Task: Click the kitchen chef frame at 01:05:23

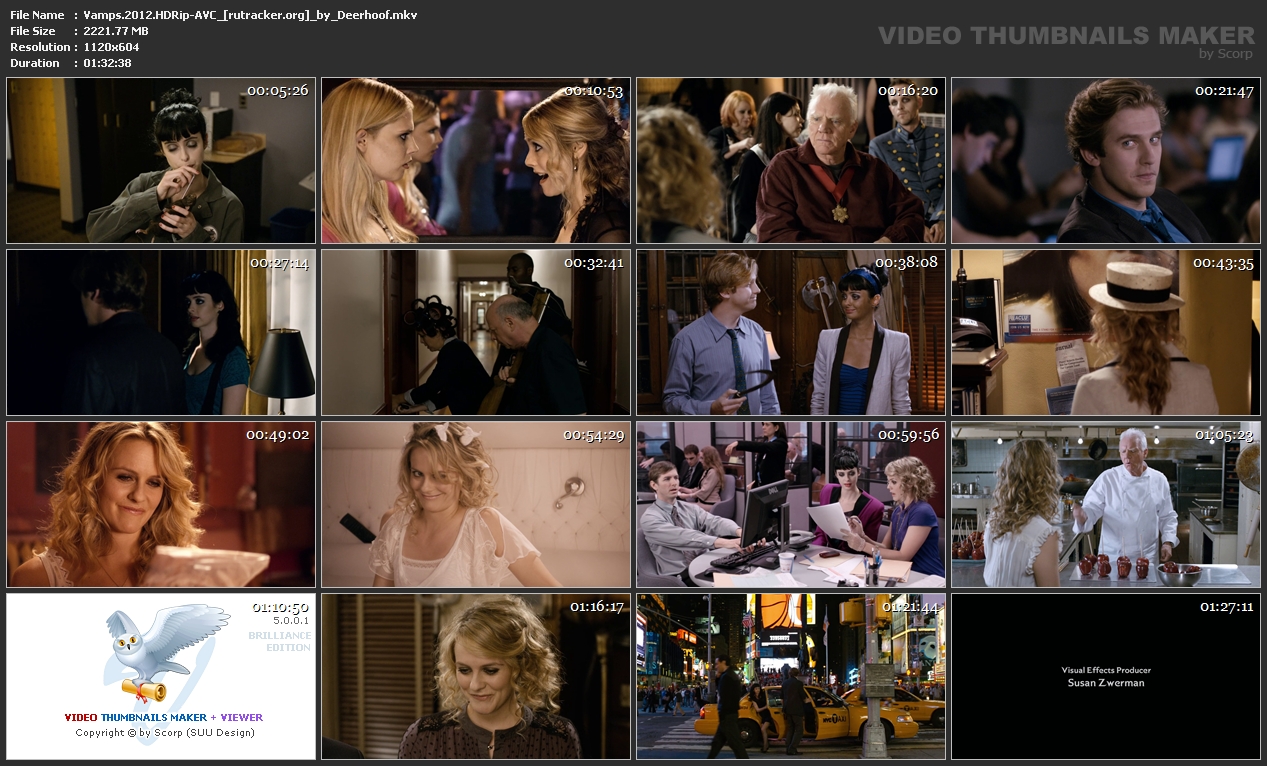Action: [x=1105, y=505]
